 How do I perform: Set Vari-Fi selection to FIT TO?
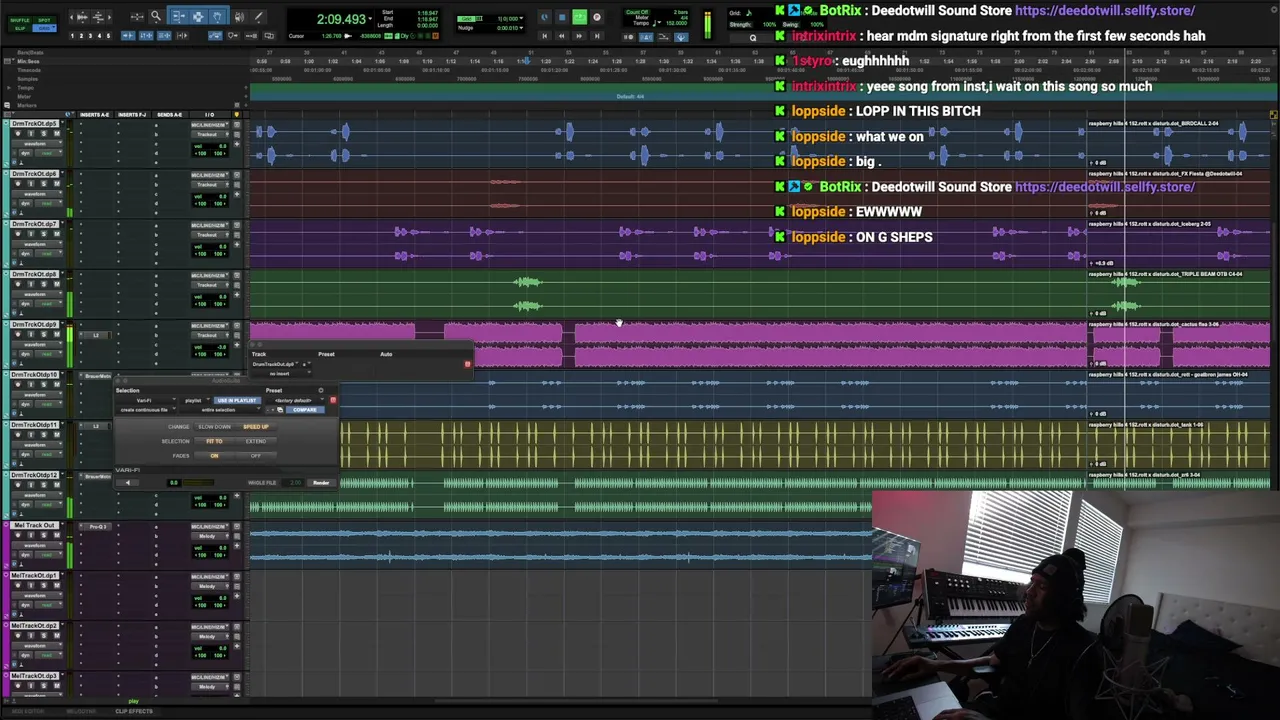click(214, 441)
